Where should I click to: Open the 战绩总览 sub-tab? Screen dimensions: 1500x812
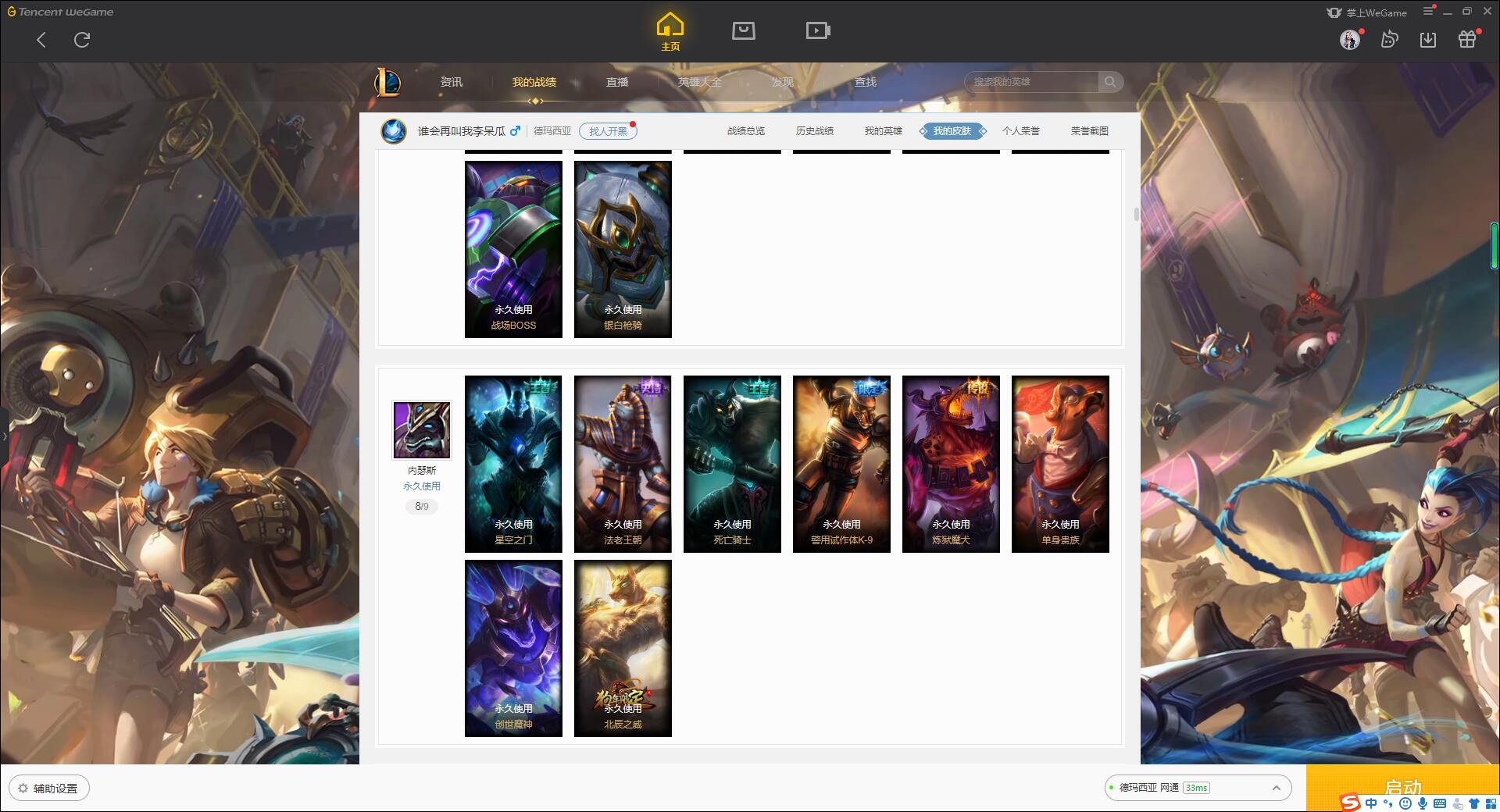[746, 131]
